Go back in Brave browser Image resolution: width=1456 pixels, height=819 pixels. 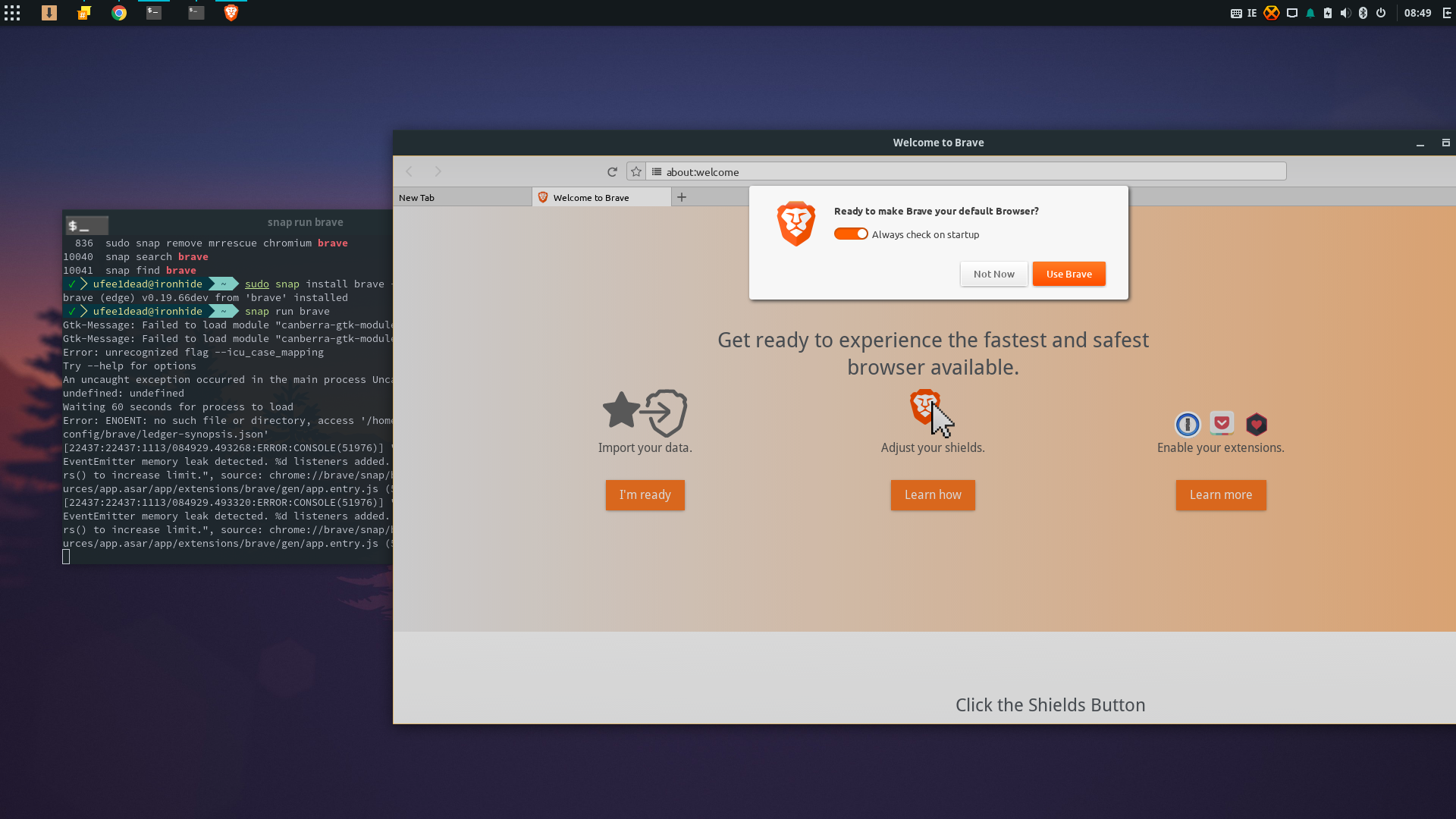(409, 171)
